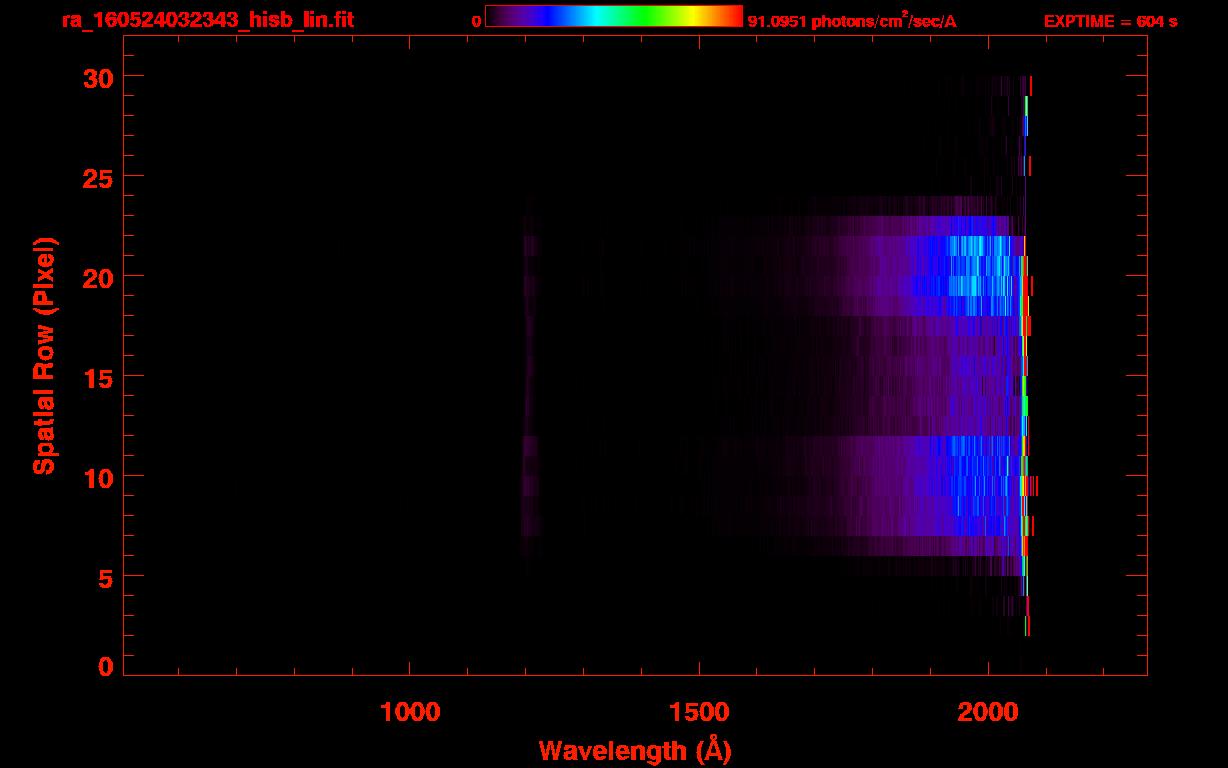Click the EXPTIME = 604 s text

pyautogui.click(x=1110, y=21)
